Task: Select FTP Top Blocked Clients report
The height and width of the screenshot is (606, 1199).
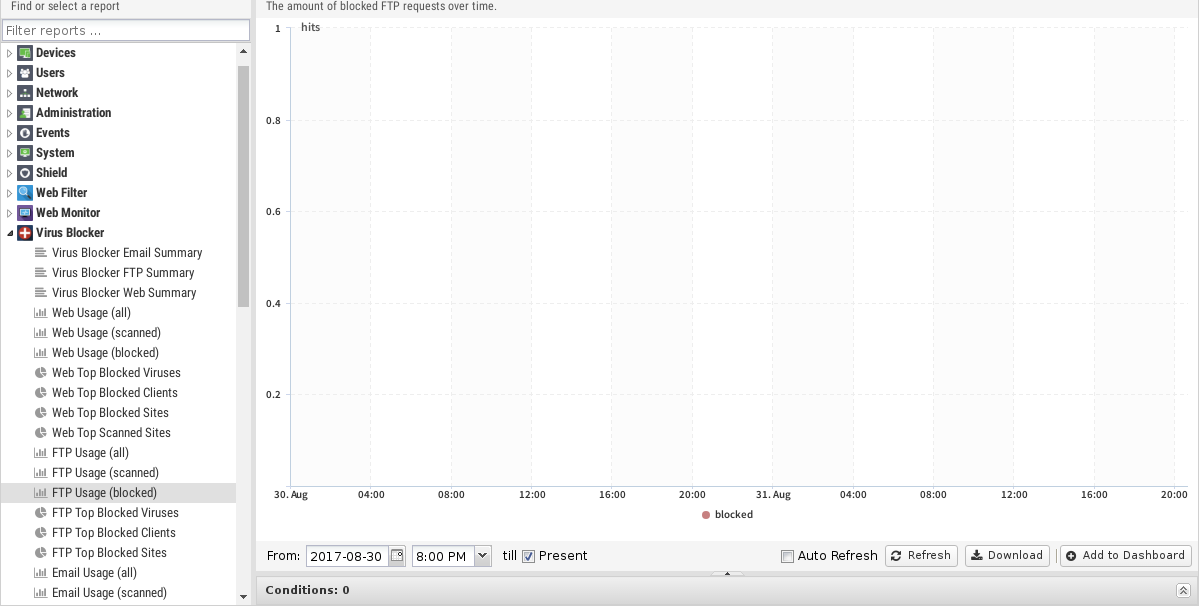Action: coord(114,533)
